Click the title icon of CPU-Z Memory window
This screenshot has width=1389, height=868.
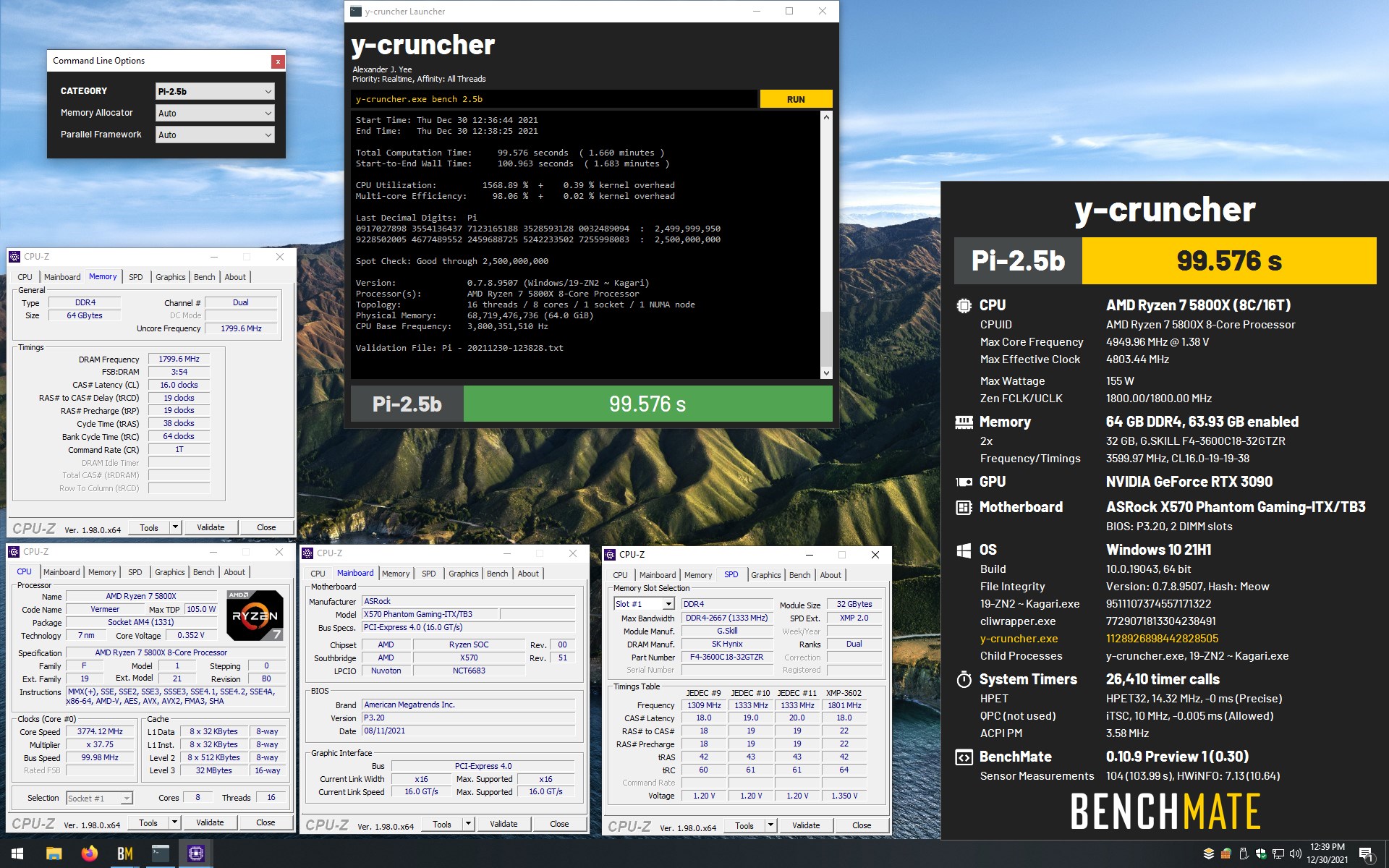pos(14,257)
